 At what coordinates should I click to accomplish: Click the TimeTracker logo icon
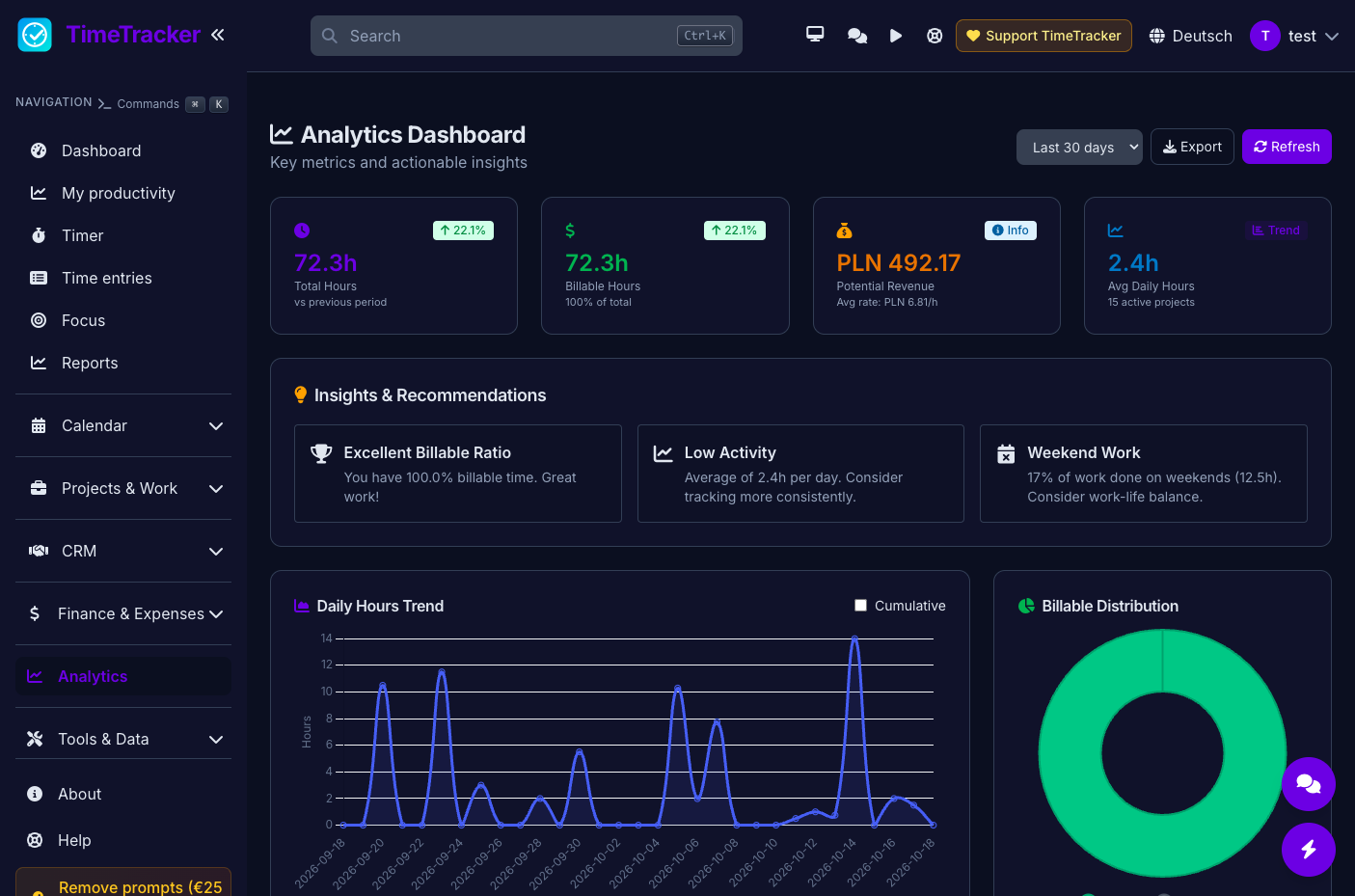coord(35,35)
